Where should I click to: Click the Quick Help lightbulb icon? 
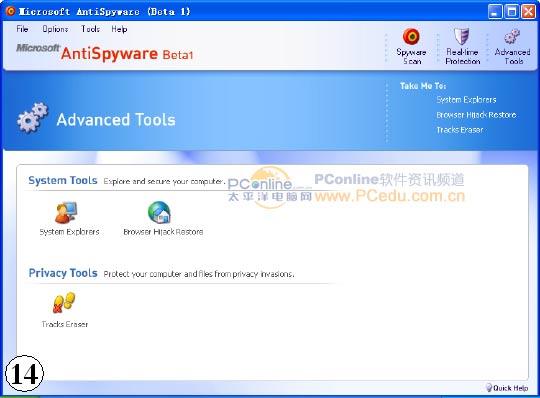489,387
